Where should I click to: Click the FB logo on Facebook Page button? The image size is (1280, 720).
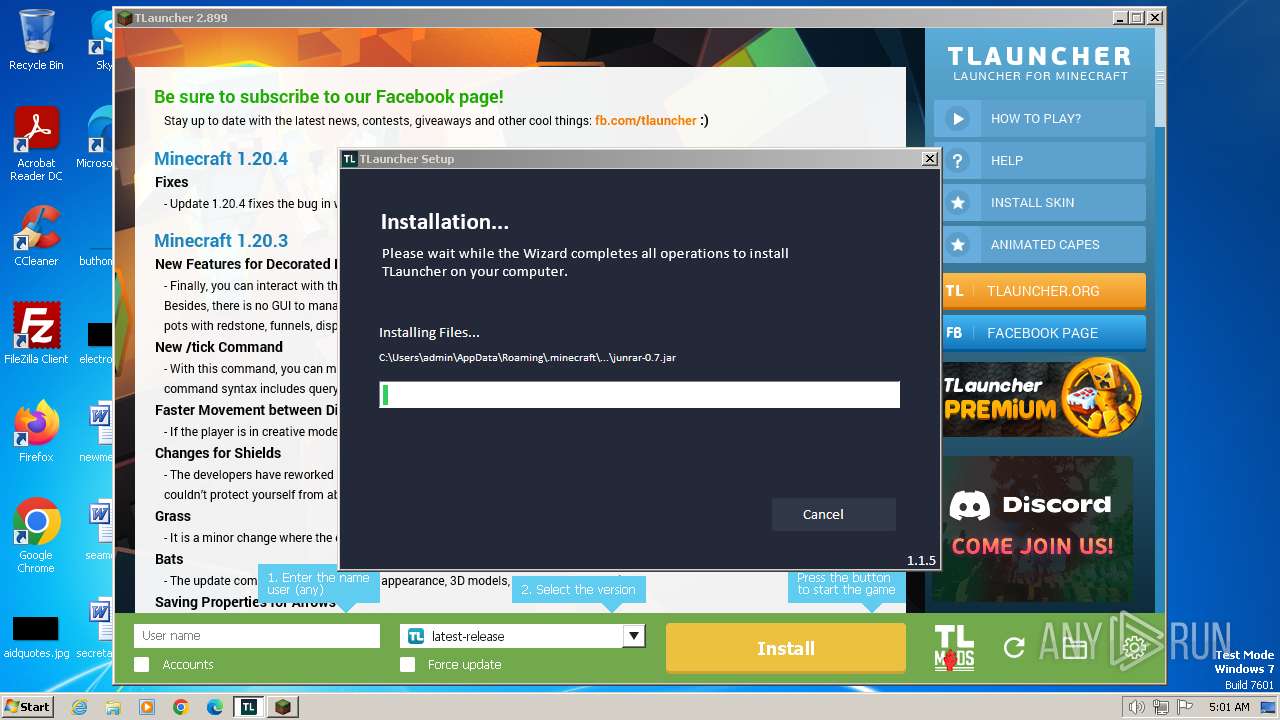[954, 333]
